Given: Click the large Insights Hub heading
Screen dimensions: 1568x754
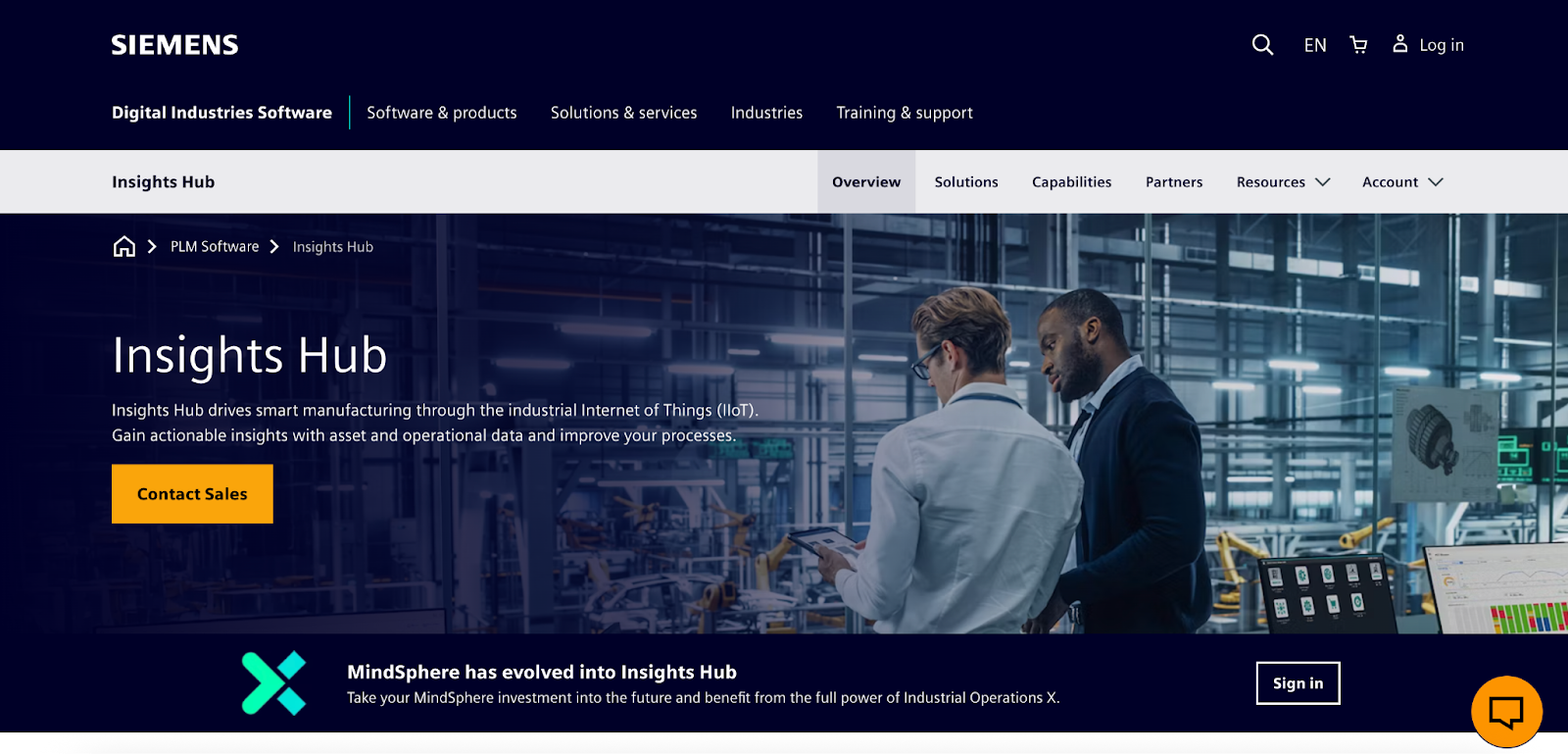Looking at the screenshot, I should point(250,355).
